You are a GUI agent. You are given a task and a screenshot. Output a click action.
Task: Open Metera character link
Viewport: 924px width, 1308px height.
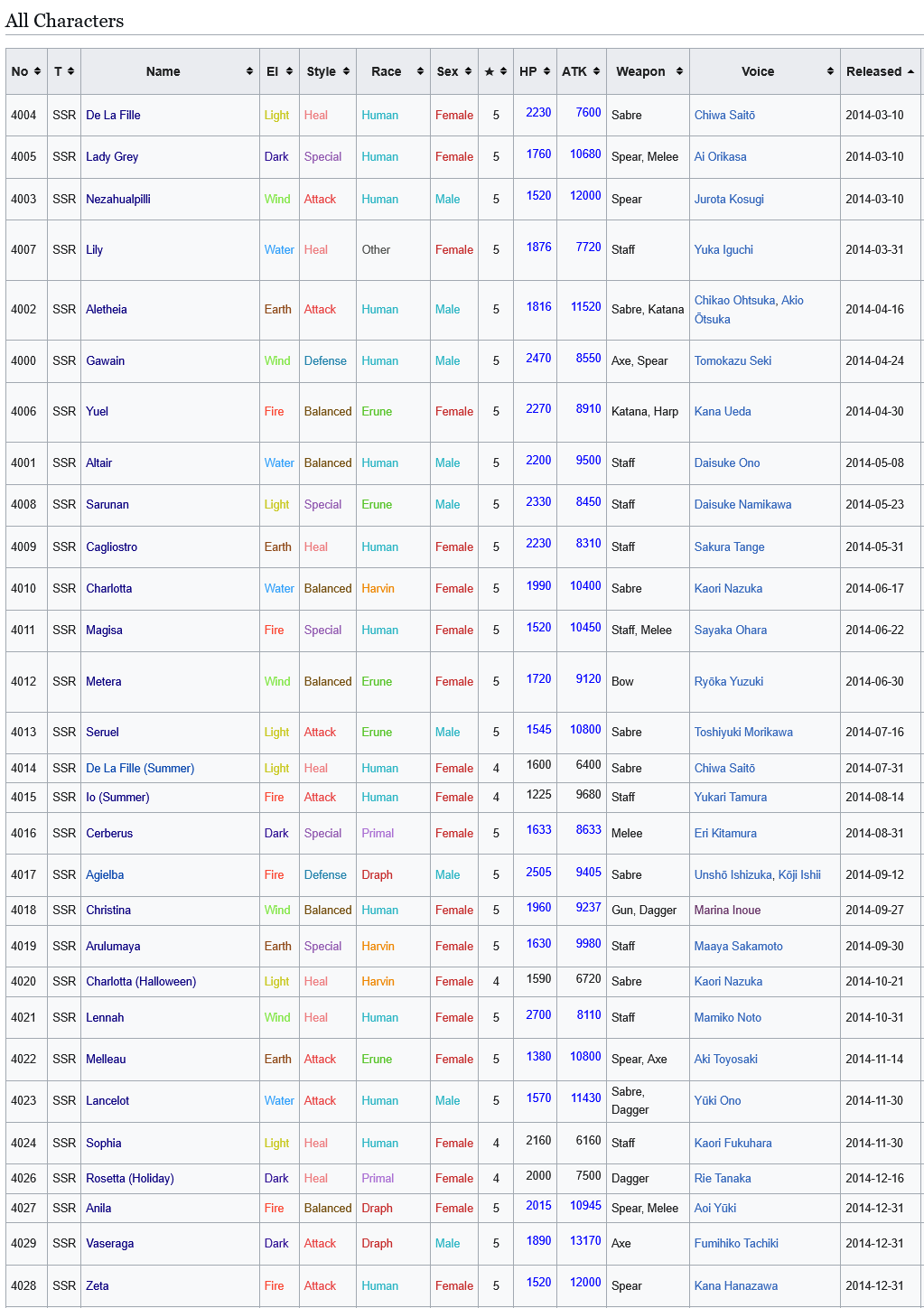point(104,681)
